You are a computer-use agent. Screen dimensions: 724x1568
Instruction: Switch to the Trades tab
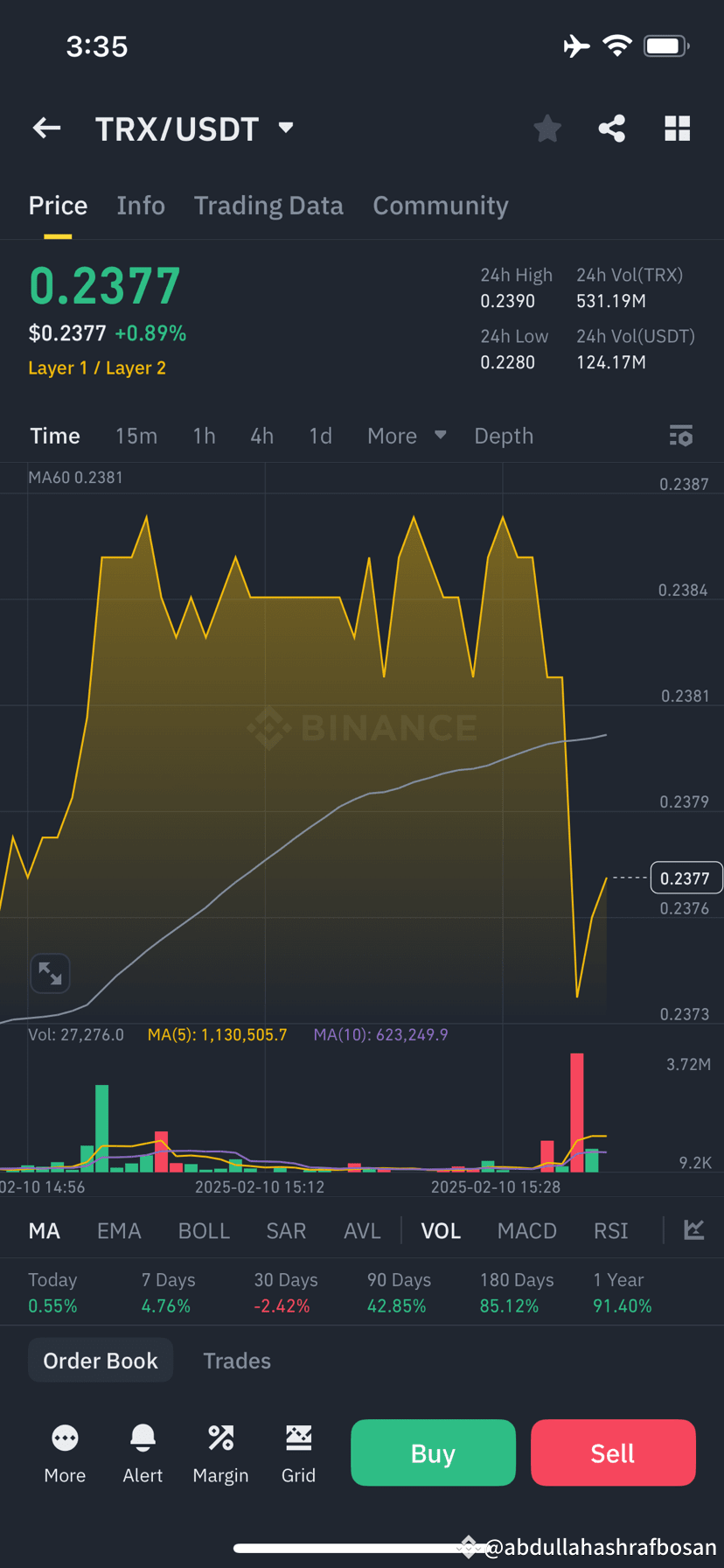coord(236,1360)
